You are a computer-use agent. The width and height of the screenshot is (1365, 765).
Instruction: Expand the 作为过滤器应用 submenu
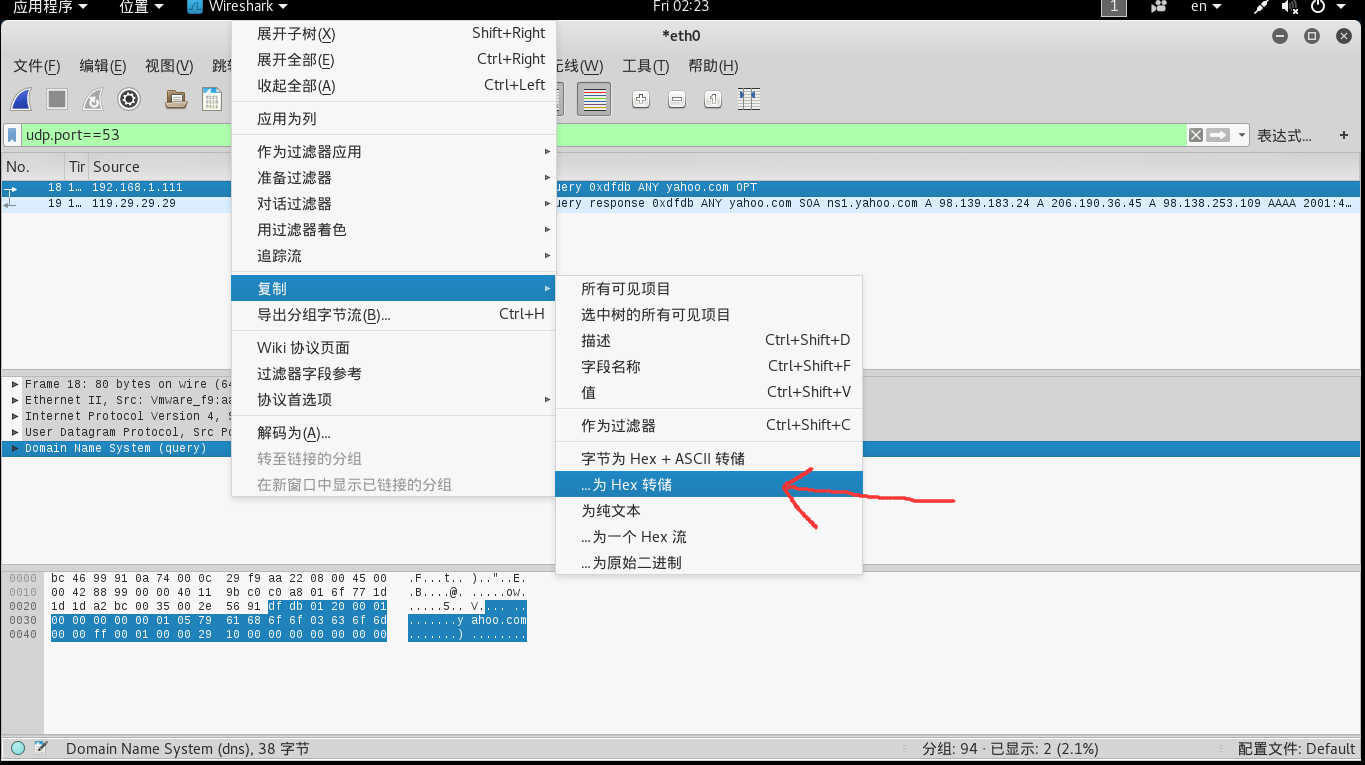coord(394,152)
